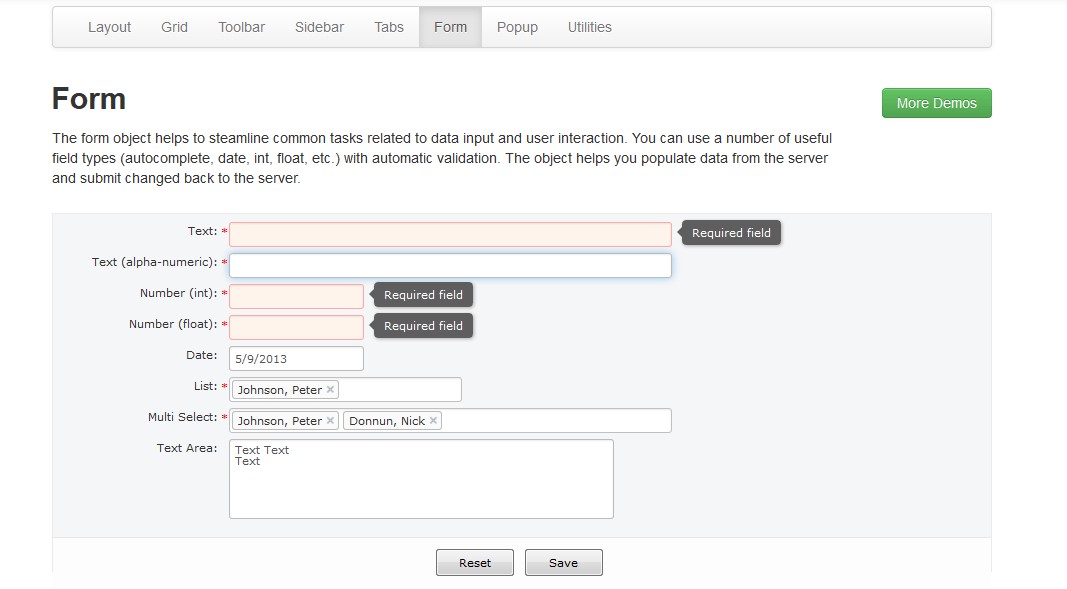Select the Tabs menu item

(389, 27)
